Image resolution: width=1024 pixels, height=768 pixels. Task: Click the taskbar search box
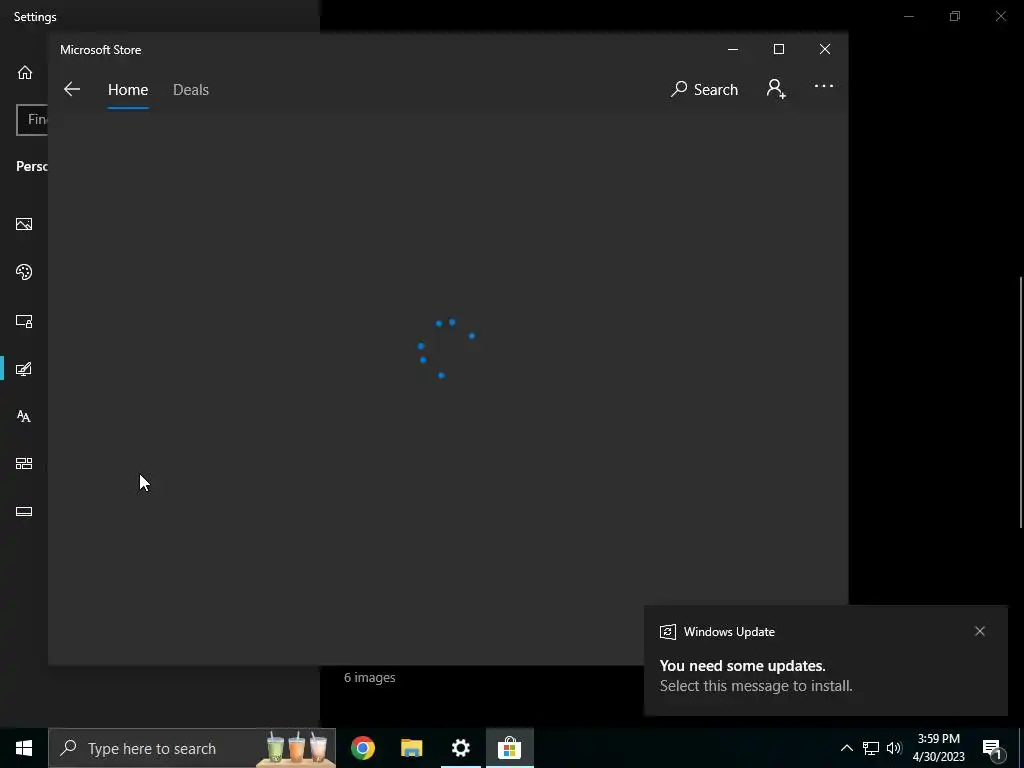click(192, 748)
